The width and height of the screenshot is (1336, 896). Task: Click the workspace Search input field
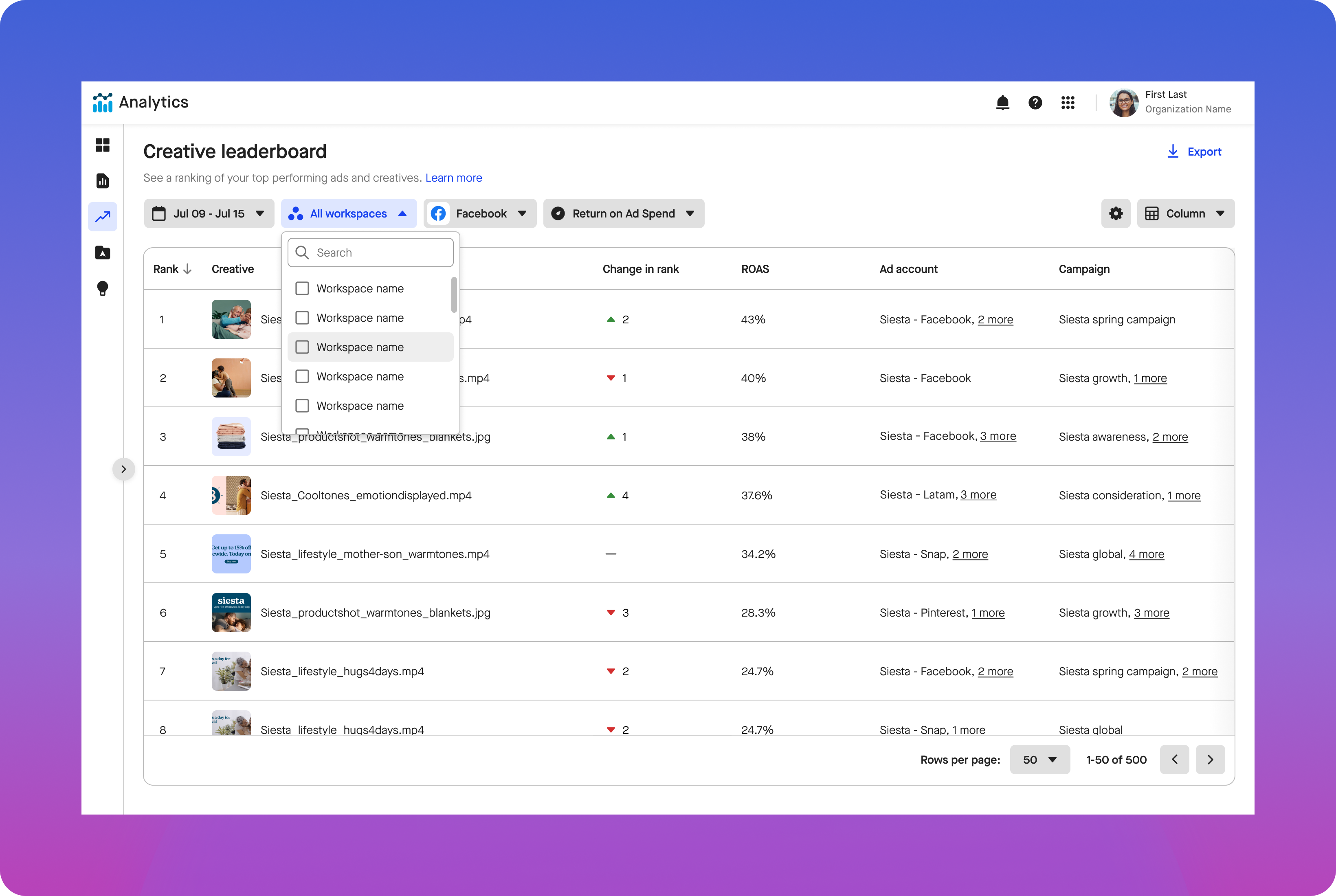(x=370, y=253)
